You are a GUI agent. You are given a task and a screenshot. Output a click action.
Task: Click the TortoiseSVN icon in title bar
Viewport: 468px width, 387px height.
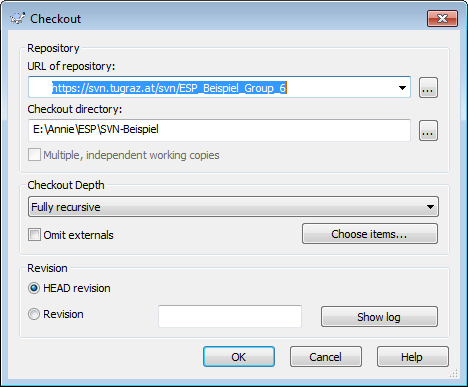pyautogui.click(x=17, y=18)
